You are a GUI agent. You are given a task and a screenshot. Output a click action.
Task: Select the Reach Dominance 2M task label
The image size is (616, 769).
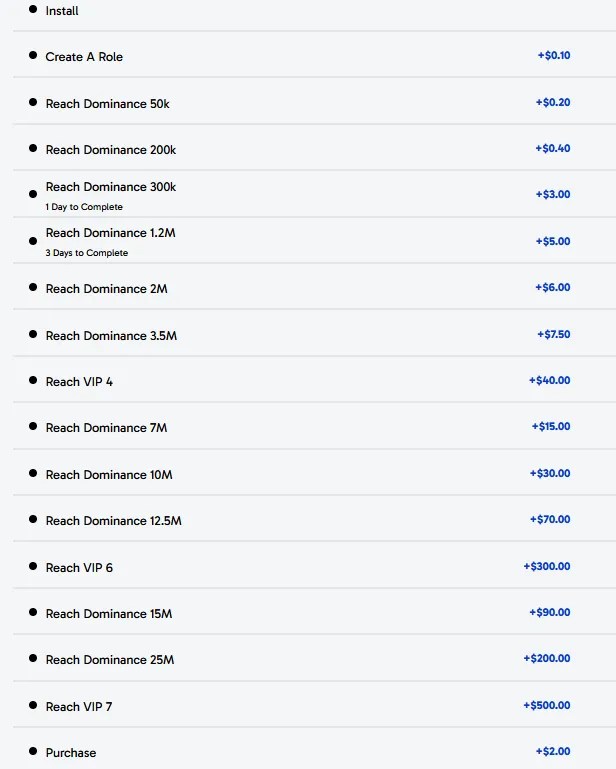(x=106, y=289)
